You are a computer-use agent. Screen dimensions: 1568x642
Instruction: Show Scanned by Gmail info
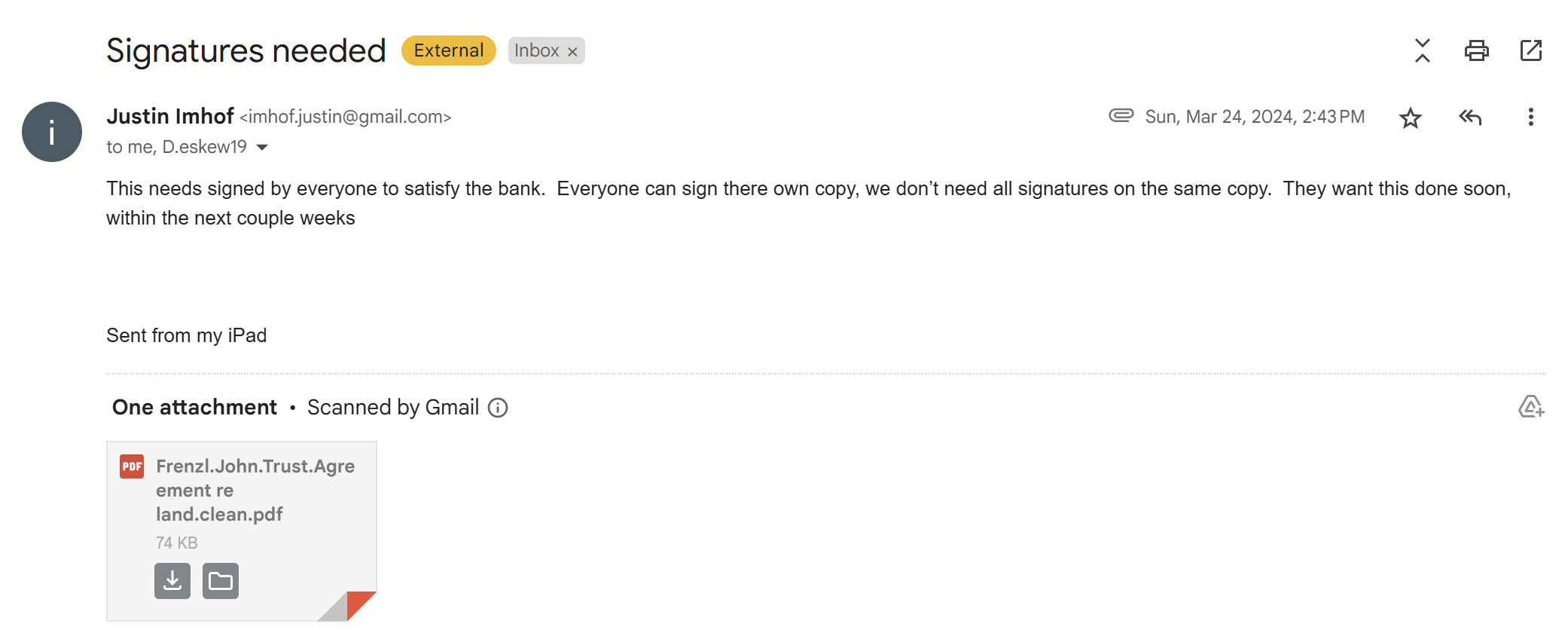[498, 408]
